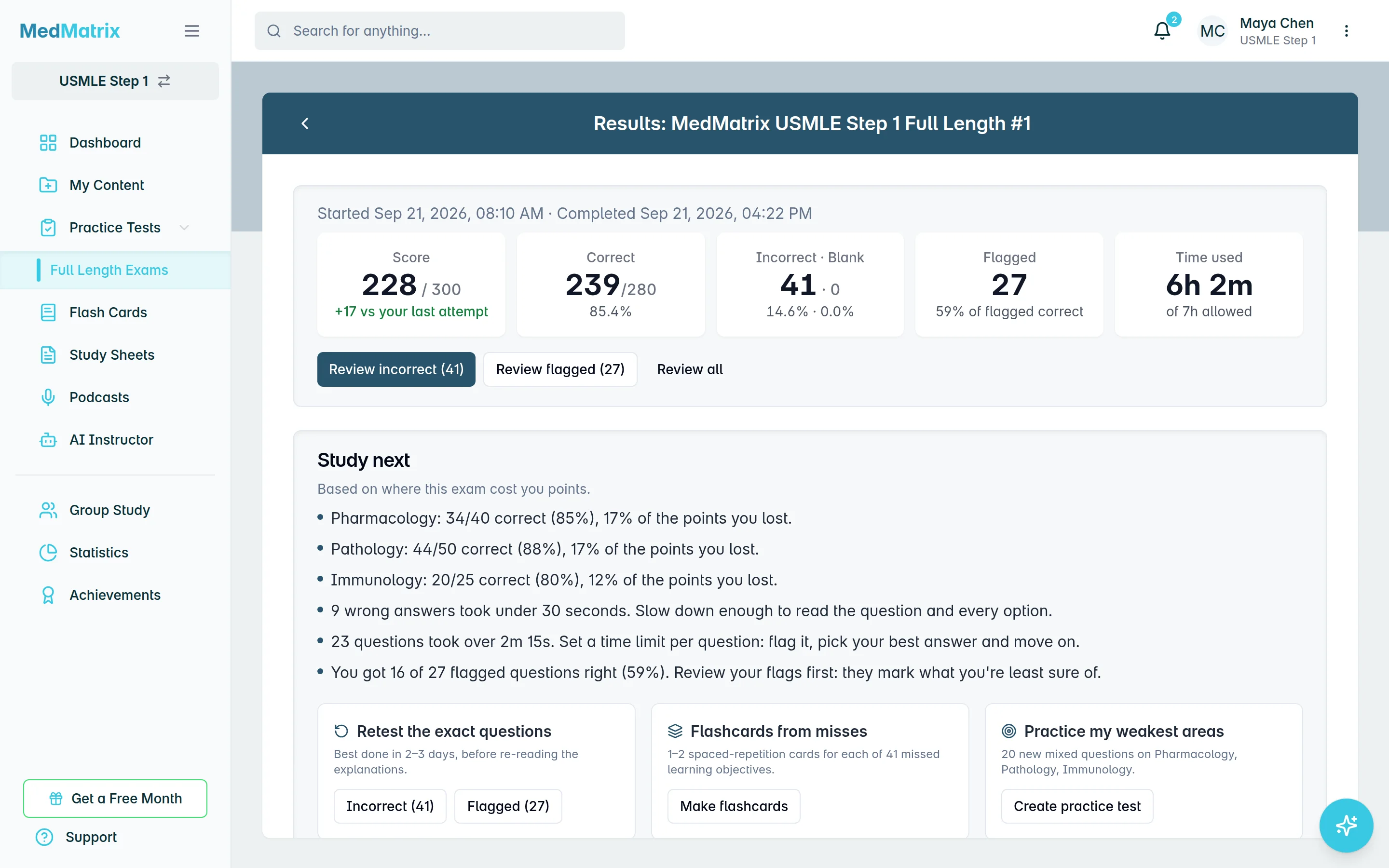The width and height of the screenshot is (1389, 868).
Task: Open the USMLE Step 1 exam selector
Action: (x=115, y=81)
